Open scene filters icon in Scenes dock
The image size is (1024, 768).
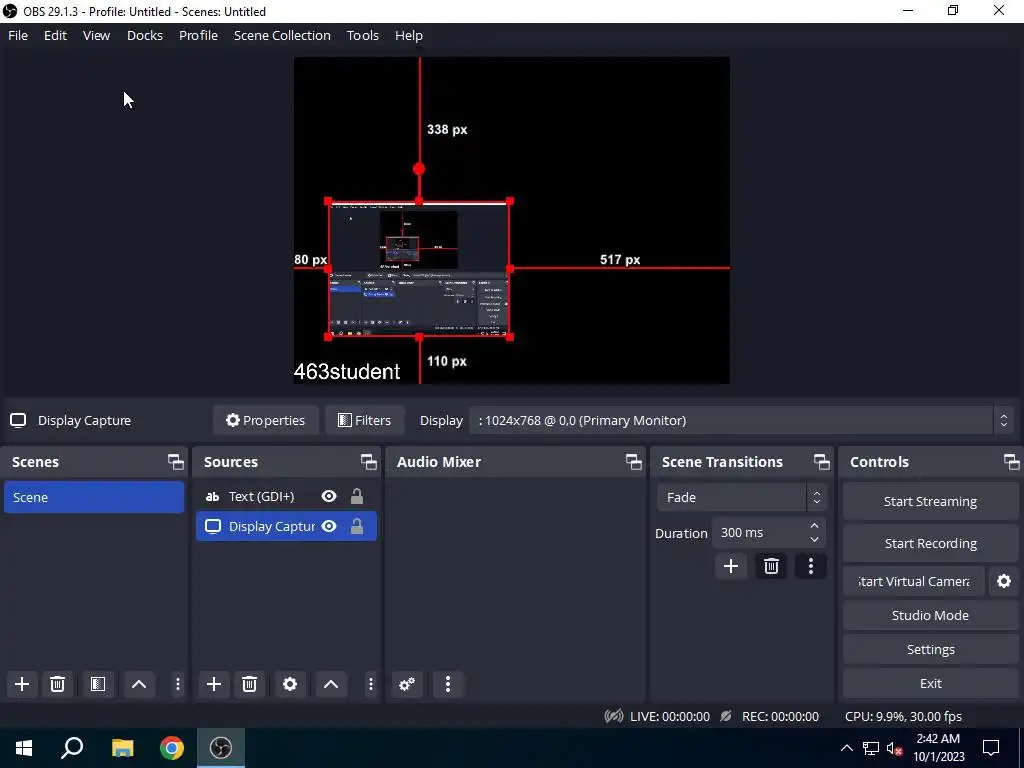[x=98, y=684]
